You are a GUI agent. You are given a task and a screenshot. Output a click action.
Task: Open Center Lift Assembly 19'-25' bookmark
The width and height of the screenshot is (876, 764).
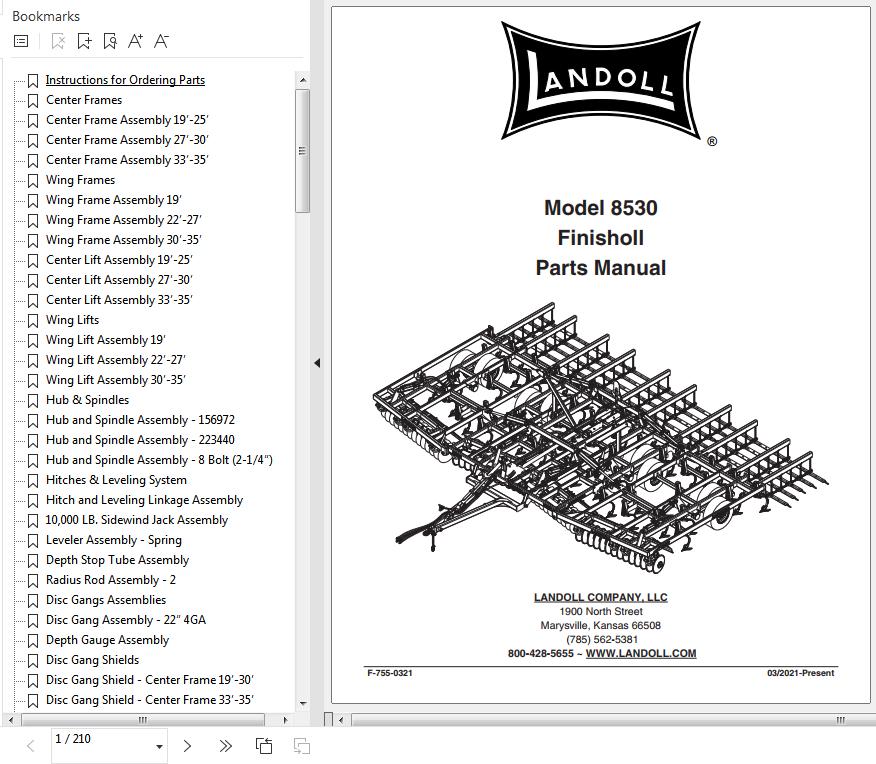pos(119,260)
